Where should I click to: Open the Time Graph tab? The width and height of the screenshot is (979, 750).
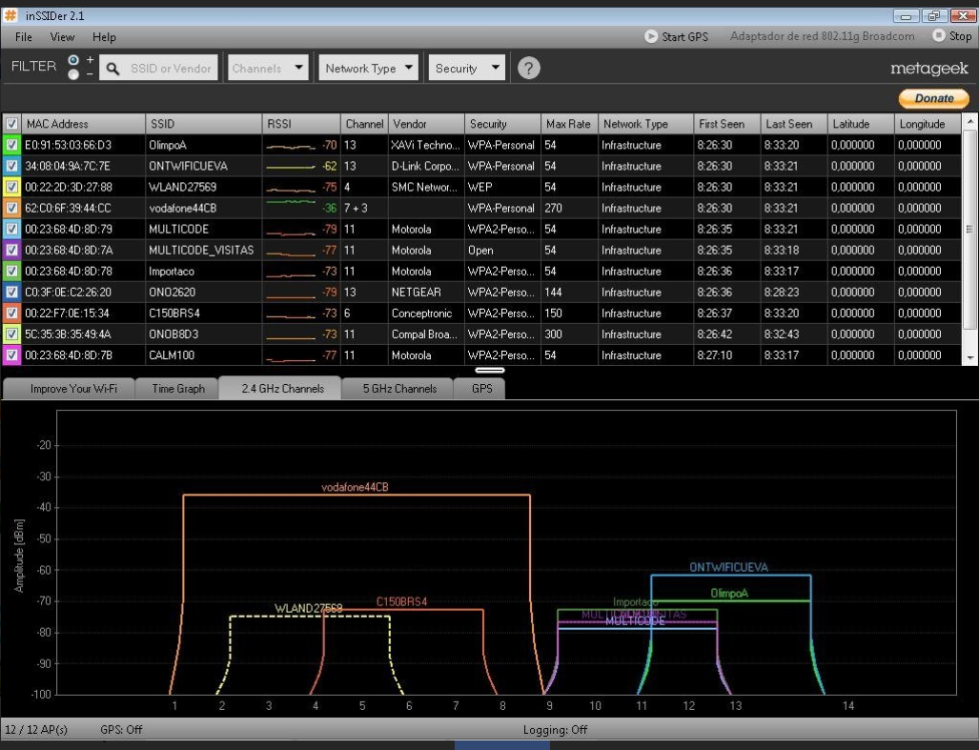[x=178, y=389]
